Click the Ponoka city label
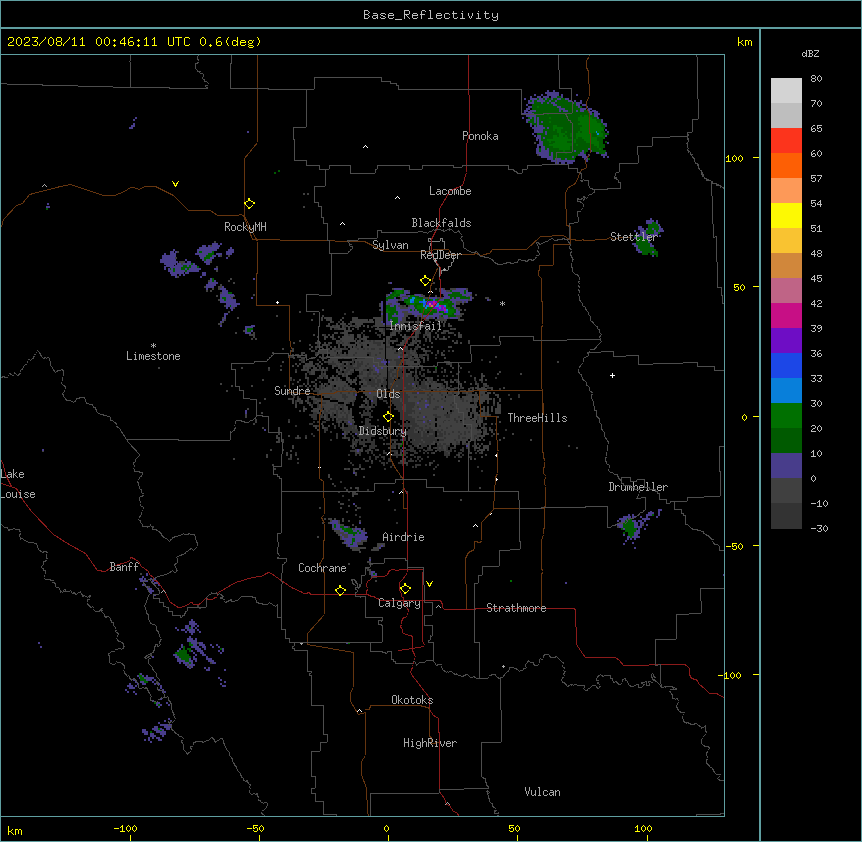The height and width of the screenshot is (842, 862). [x=480, y=136]
